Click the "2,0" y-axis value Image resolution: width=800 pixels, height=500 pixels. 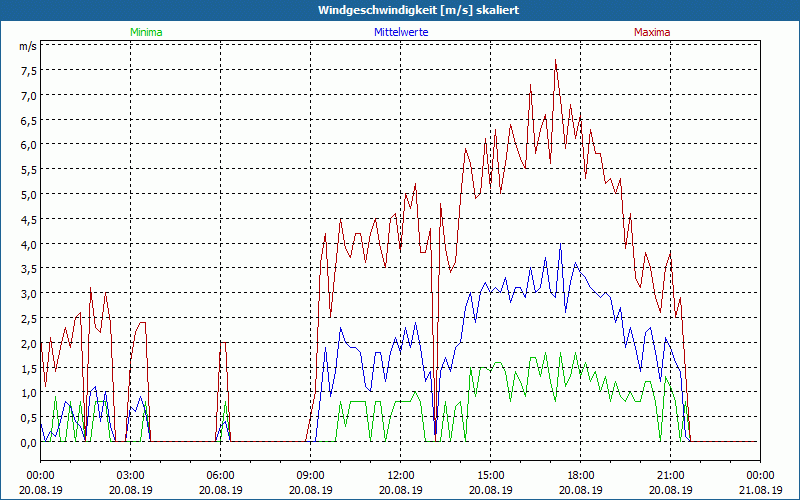tap(29, 343)
